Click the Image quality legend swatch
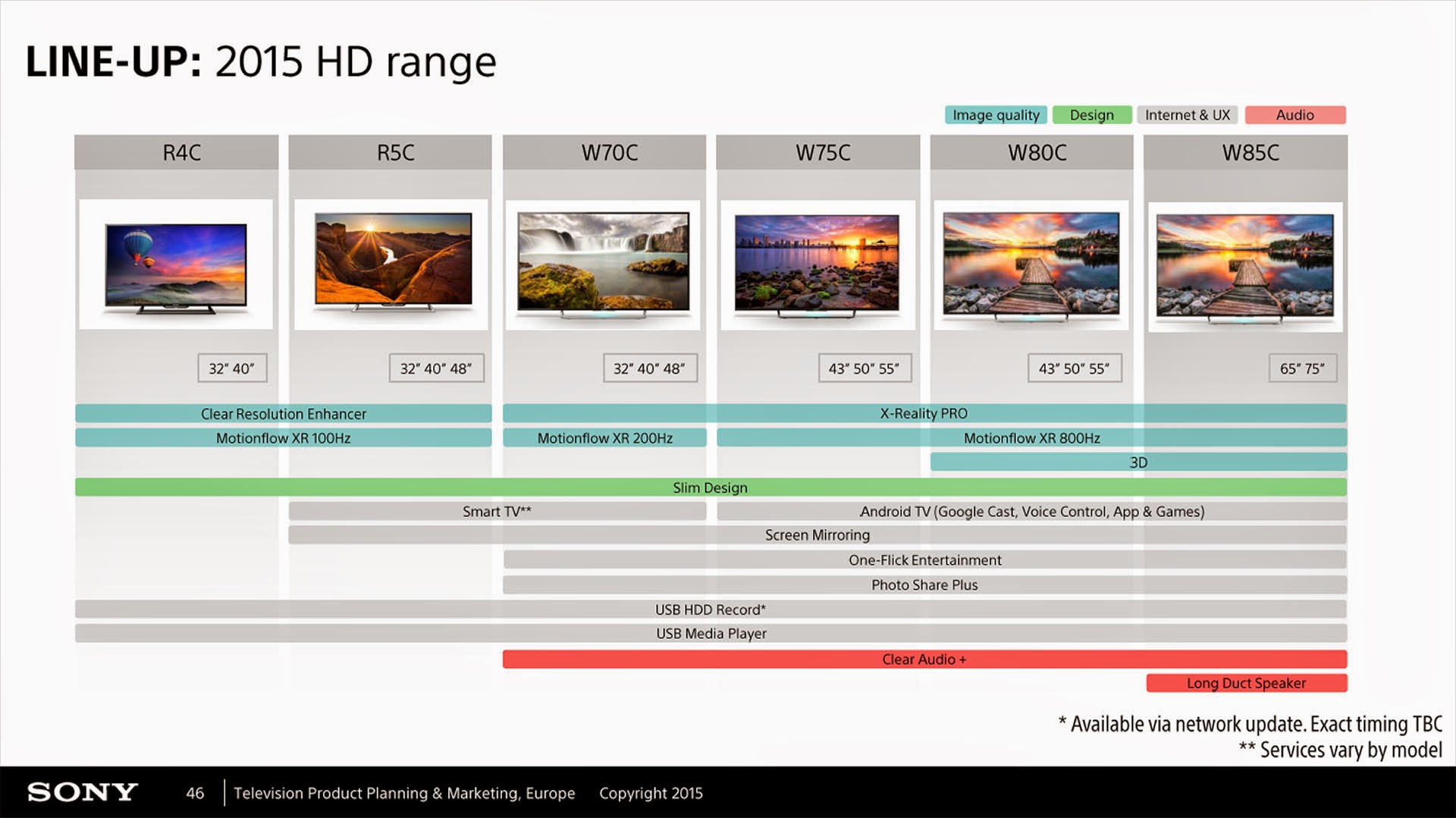This screenshot has height=818, width=1456. pos(996,115)
